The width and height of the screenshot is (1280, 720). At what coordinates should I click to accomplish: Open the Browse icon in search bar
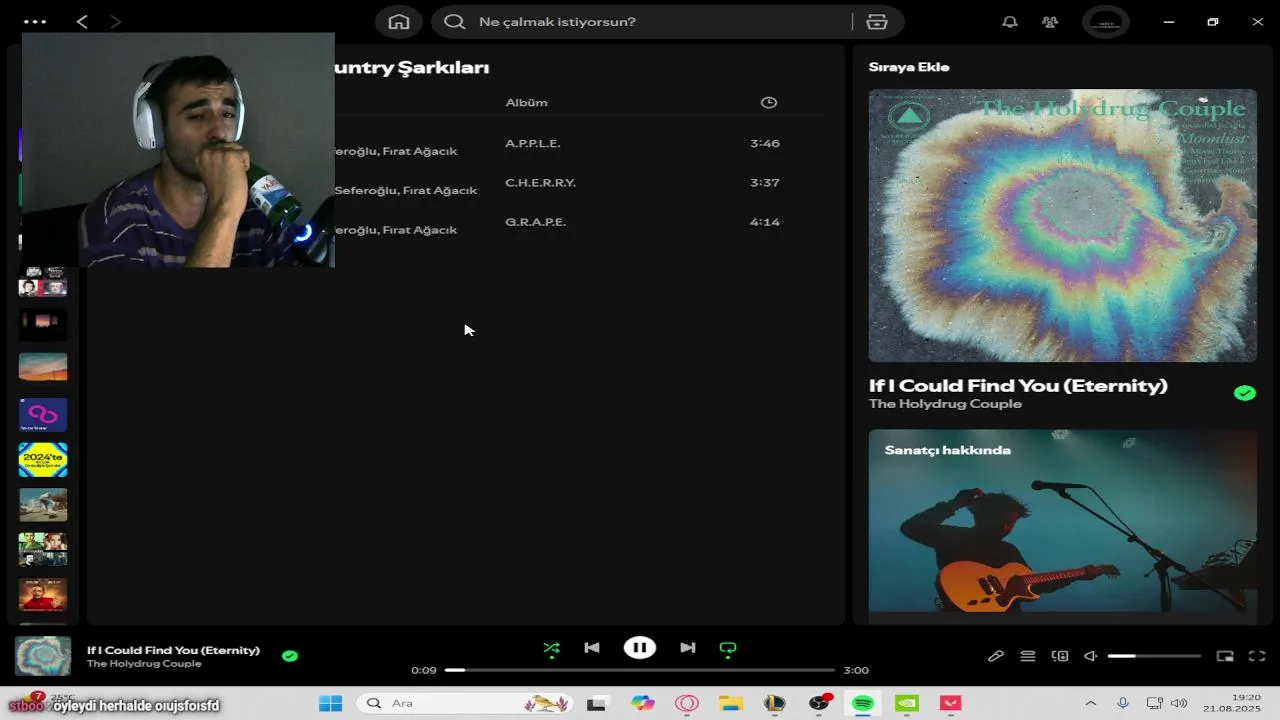click(877, 22)
